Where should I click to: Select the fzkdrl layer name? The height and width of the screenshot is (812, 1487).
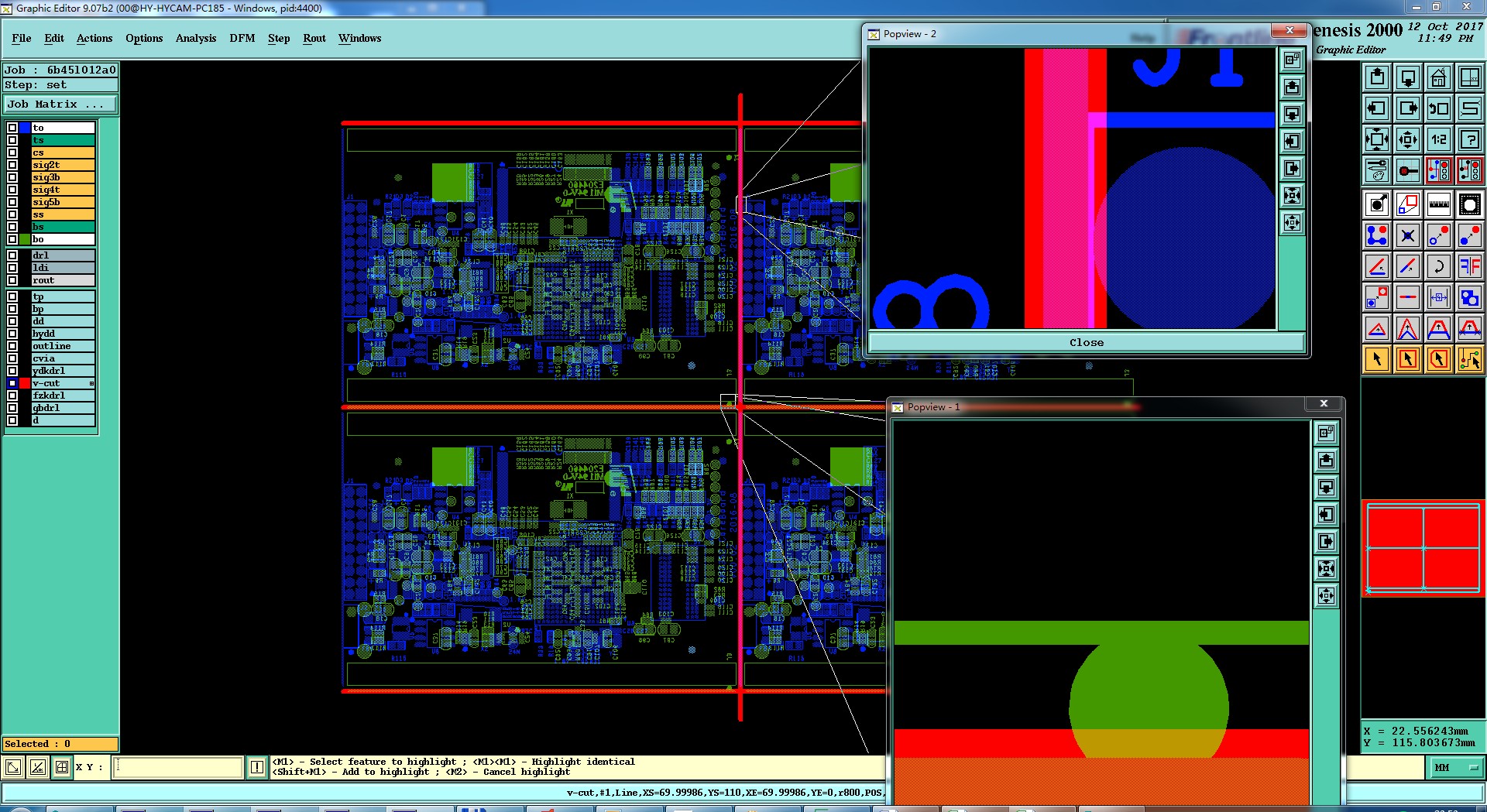(63, 396)
